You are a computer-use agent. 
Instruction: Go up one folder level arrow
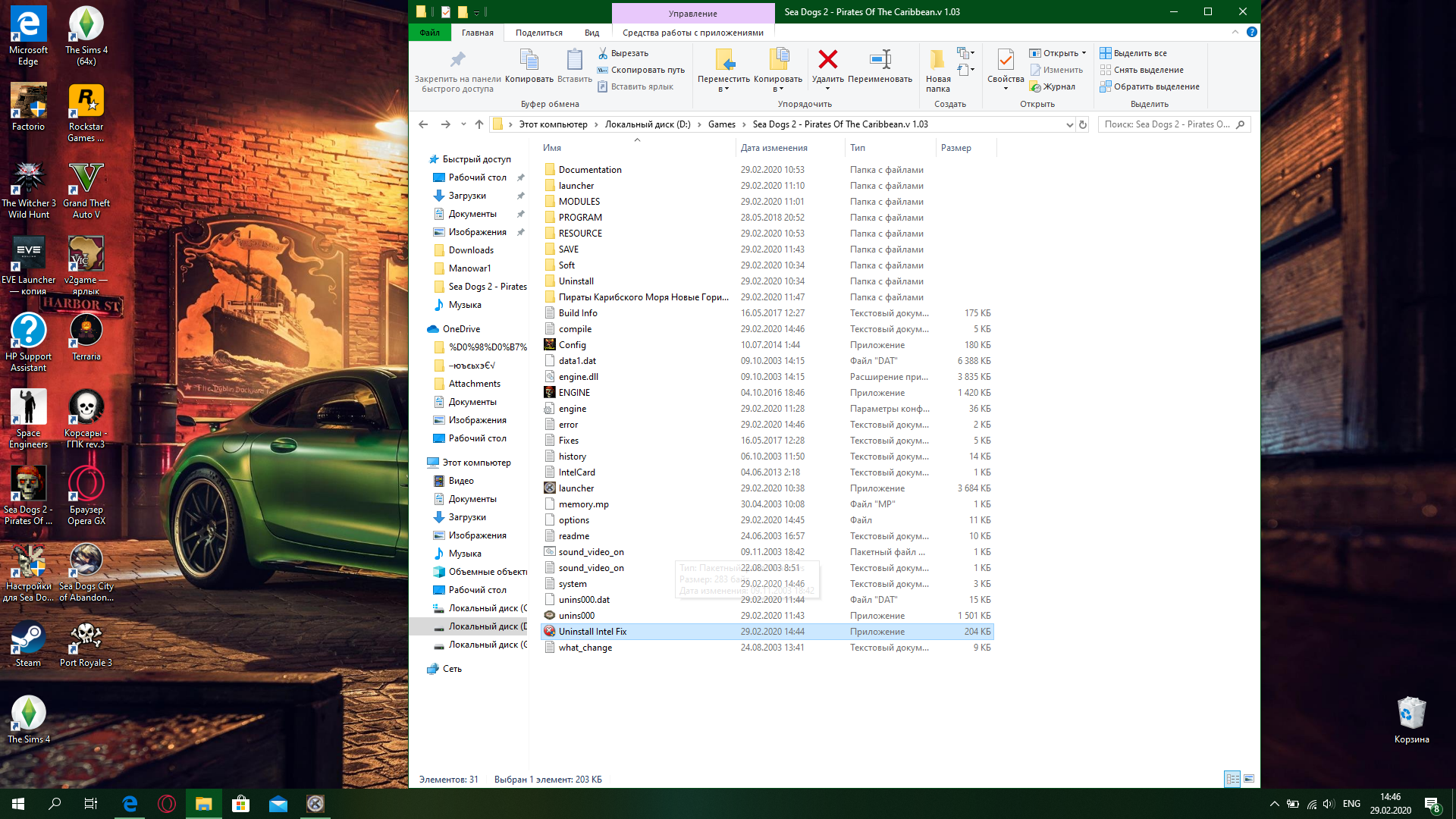(479, 124)
